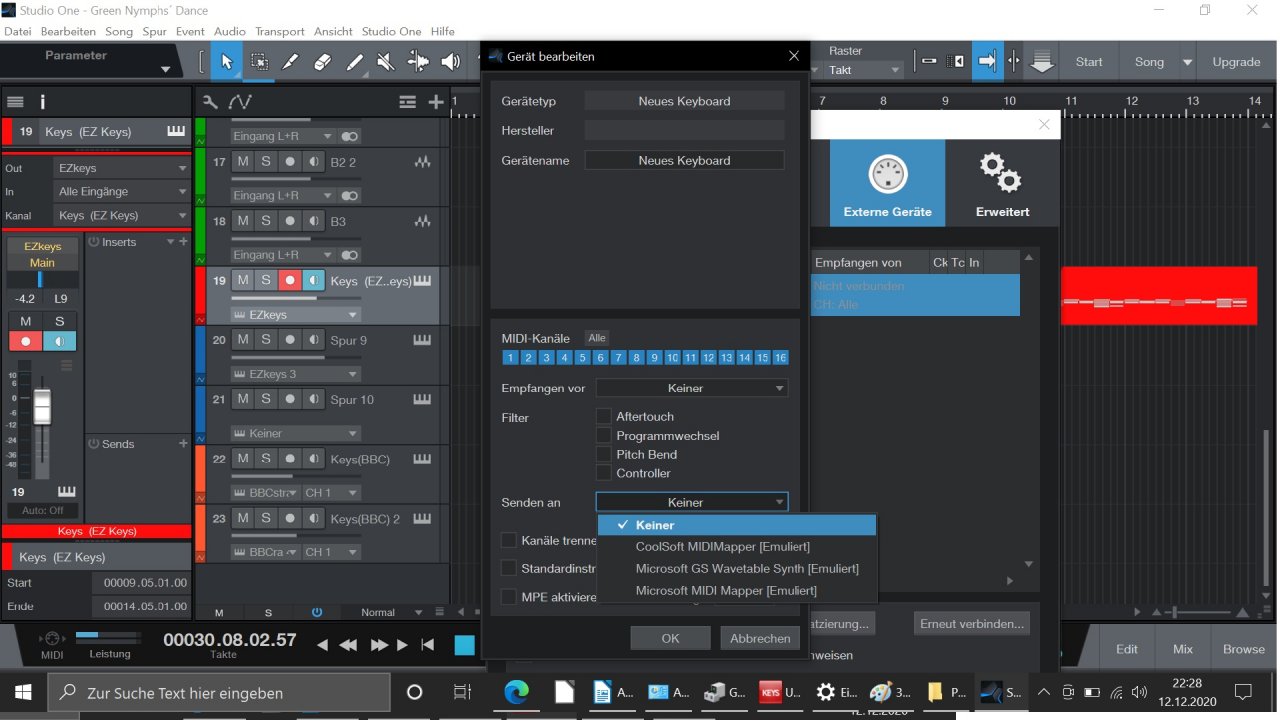Enable the Controller filter checkbox

[x=604, y=473]
